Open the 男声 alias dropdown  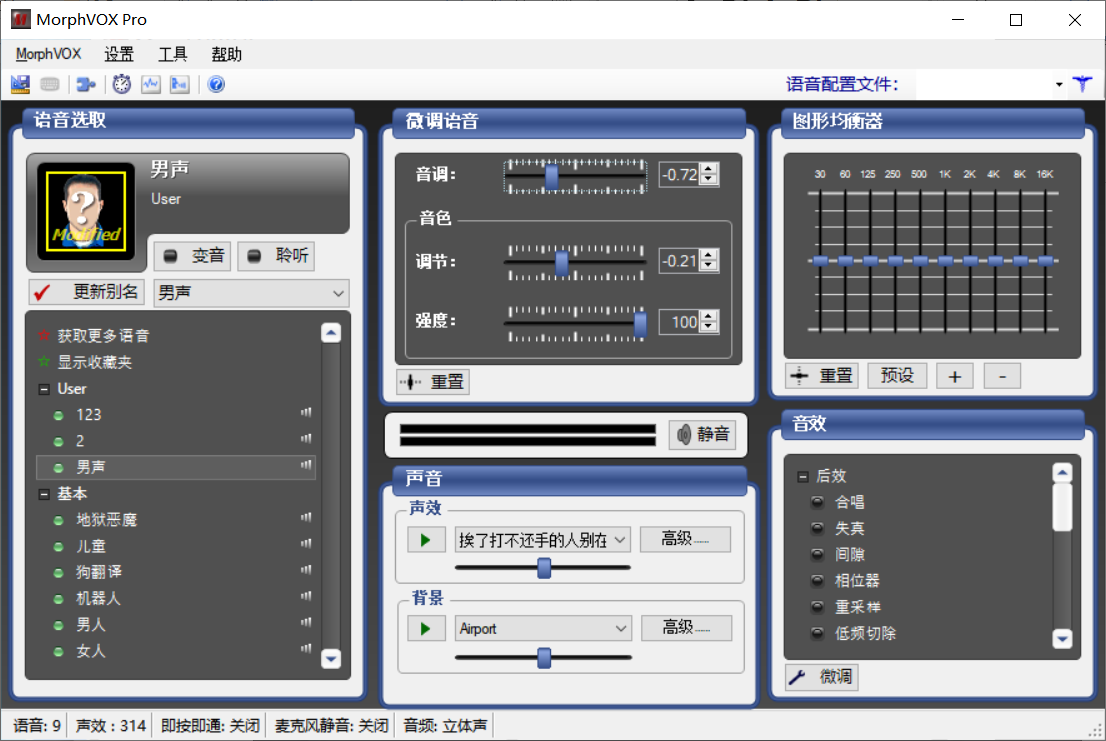point(338,293)
